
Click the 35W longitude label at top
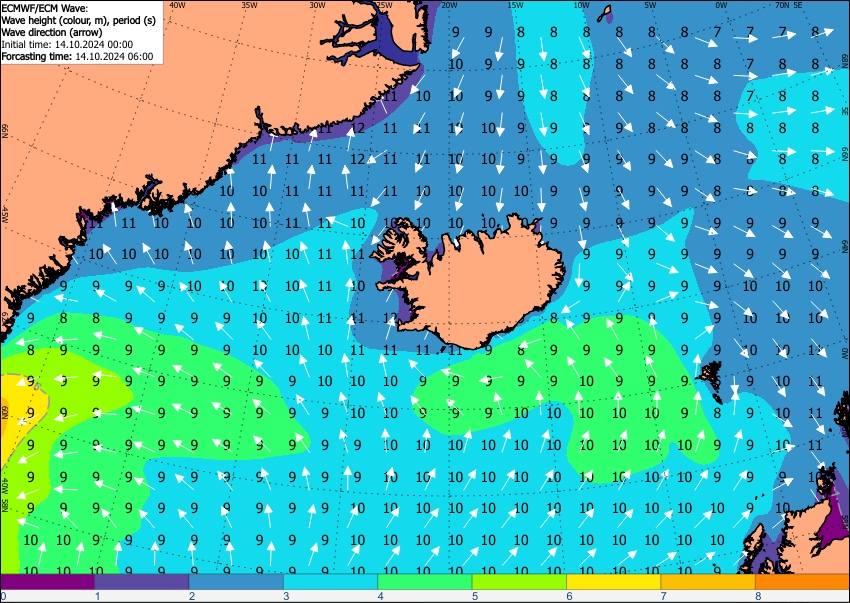point(249,5)
